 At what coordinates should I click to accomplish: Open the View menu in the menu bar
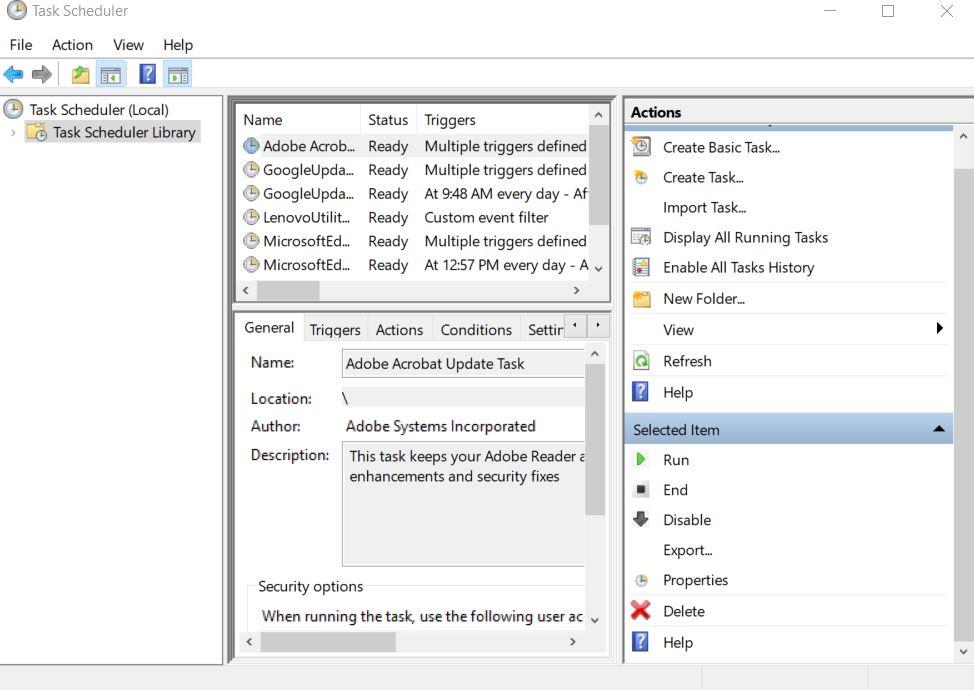pos(128,45)
